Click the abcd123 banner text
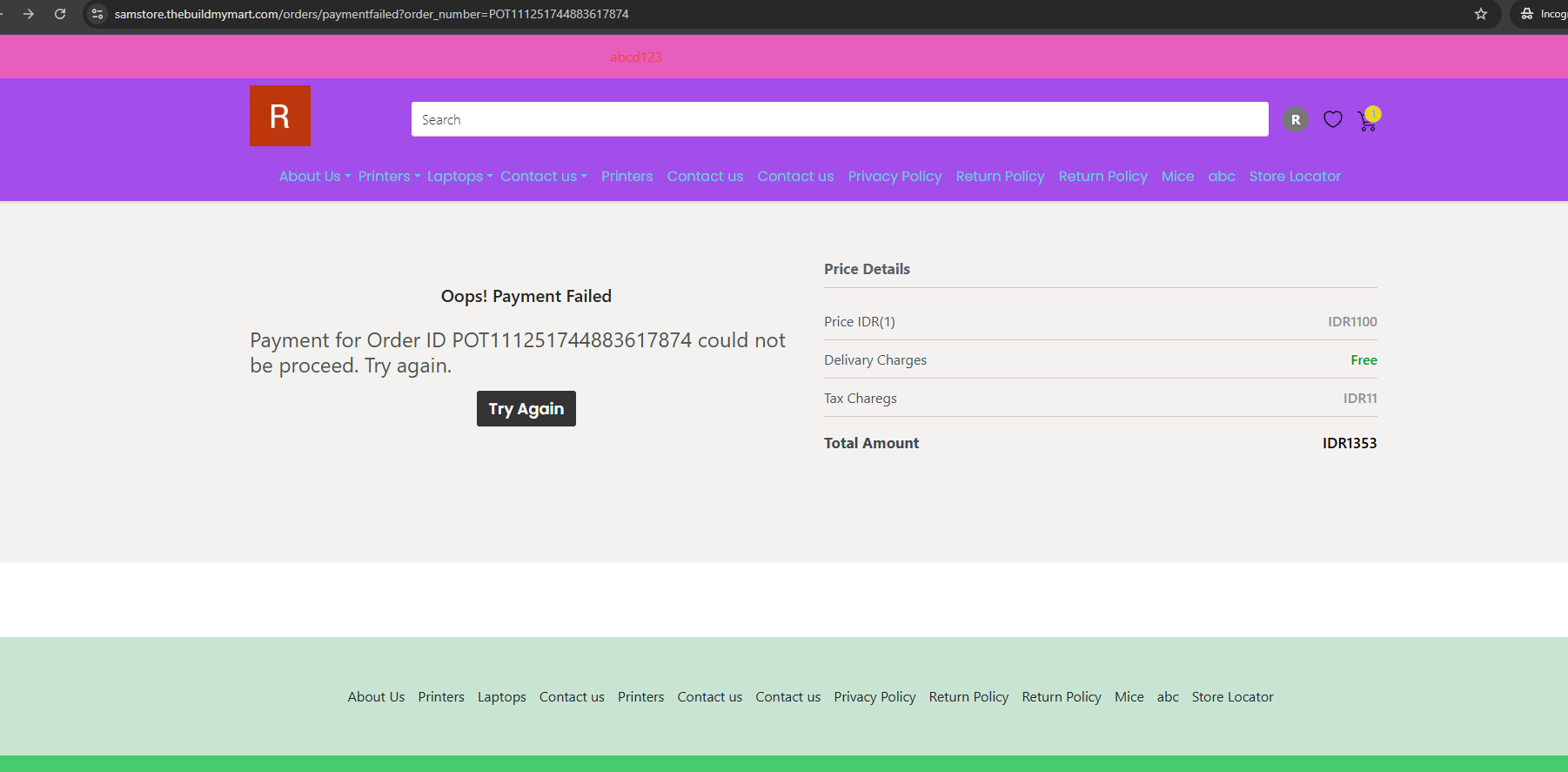The width and height of the screenshot is (1568, 772). (636, 57)
